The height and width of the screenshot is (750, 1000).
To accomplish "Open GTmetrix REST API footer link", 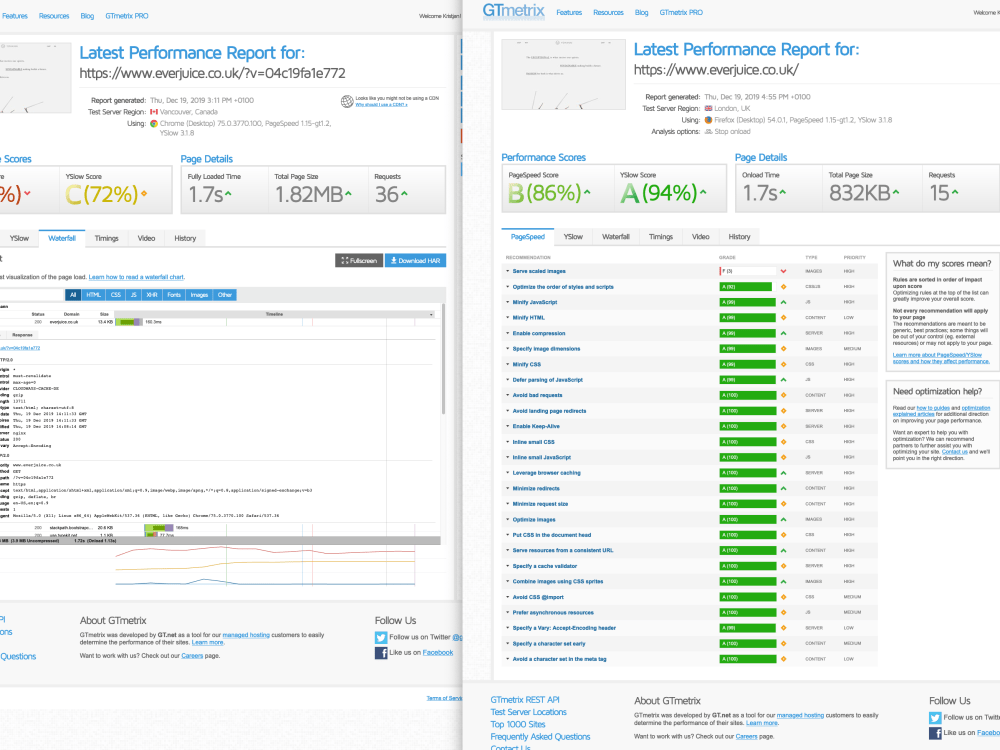I will click(524, 700).
